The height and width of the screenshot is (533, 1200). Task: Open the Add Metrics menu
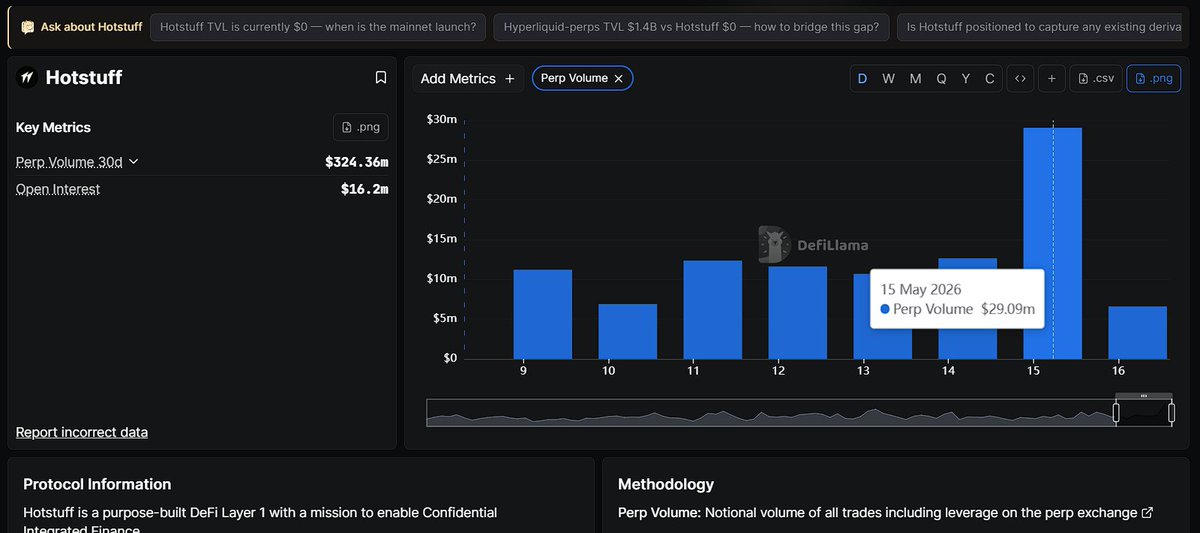pyautogui.click(x=467, y=78)
